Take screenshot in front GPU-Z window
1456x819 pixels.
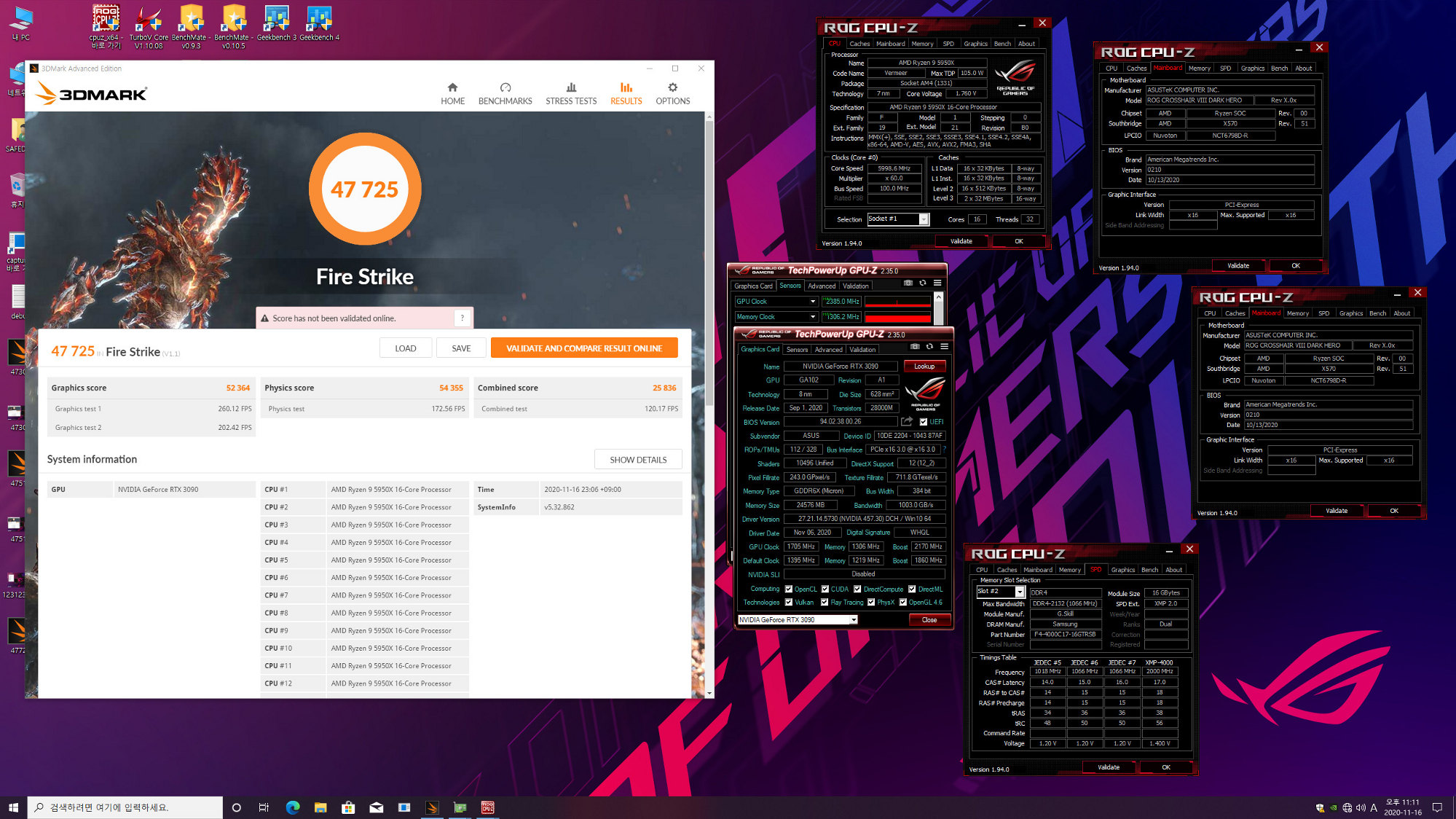pos(915,346)
